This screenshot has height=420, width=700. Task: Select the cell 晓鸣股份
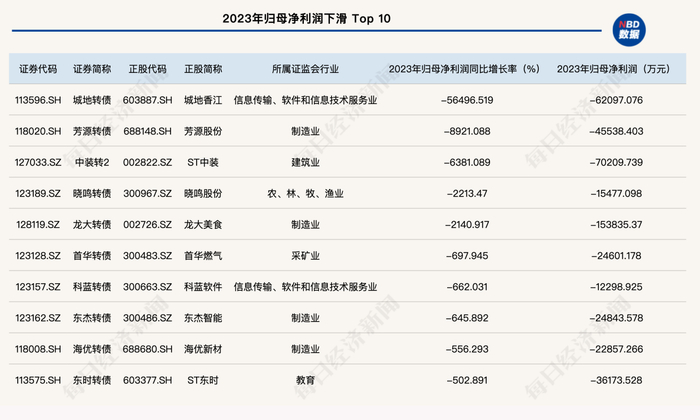pos(203,194)
